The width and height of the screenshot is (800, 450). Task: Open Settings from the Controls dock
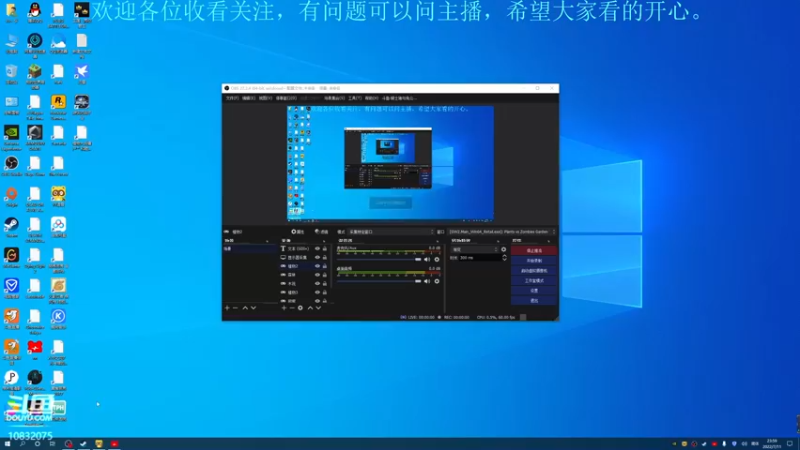click(534, 290)
